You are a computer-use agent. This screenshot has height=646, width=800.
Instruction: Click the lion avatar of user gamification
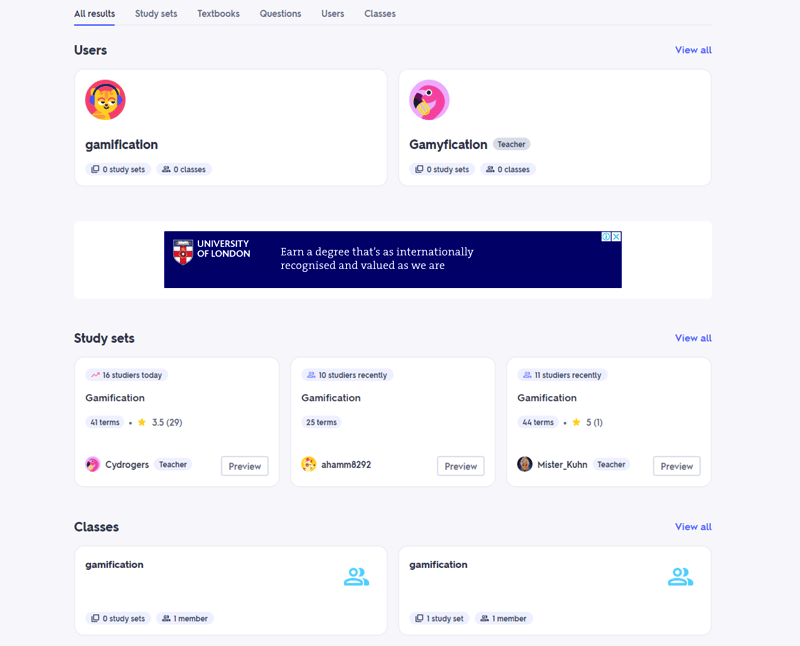[105, 100]
